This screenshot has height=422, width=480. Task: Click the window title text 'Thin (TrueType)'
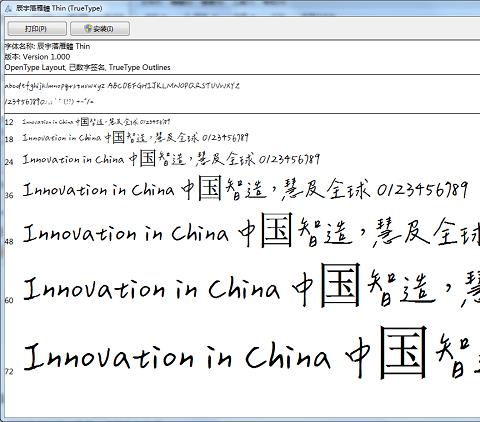click(77, 8)
